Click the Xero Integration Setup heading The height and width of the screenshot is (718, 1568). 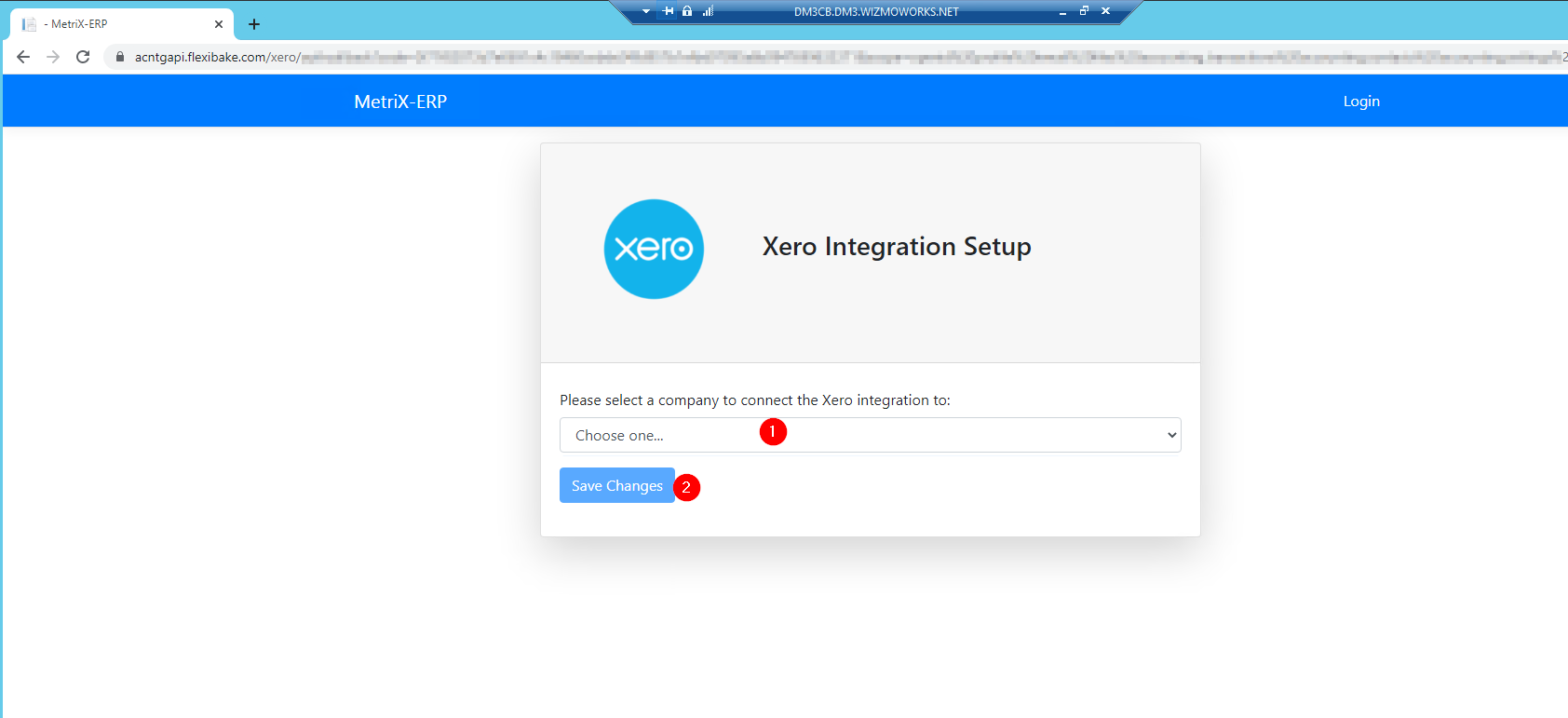(897, 247)
